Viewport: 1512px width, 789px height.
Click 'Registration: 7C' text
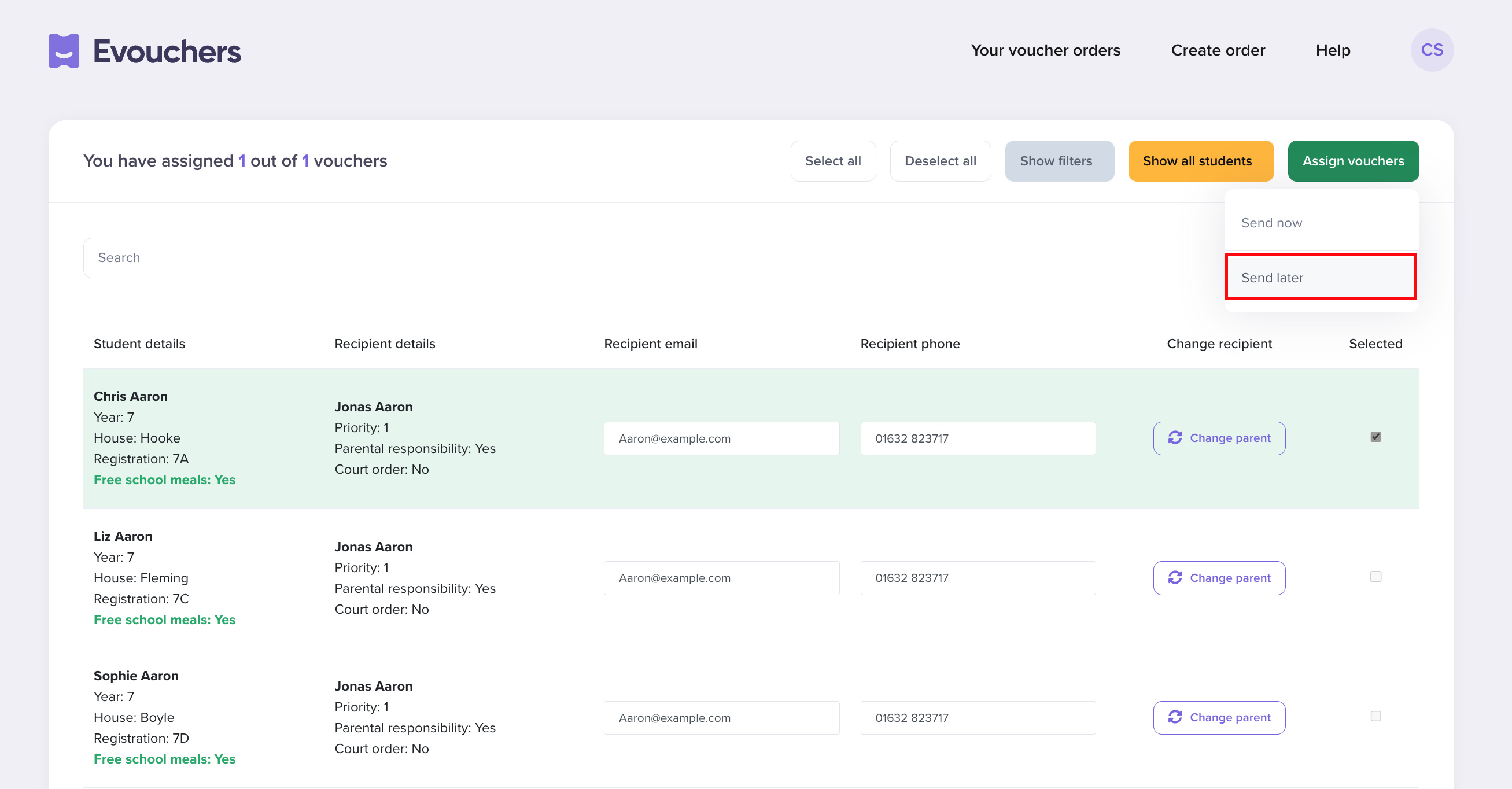click(x=142, y=599)
